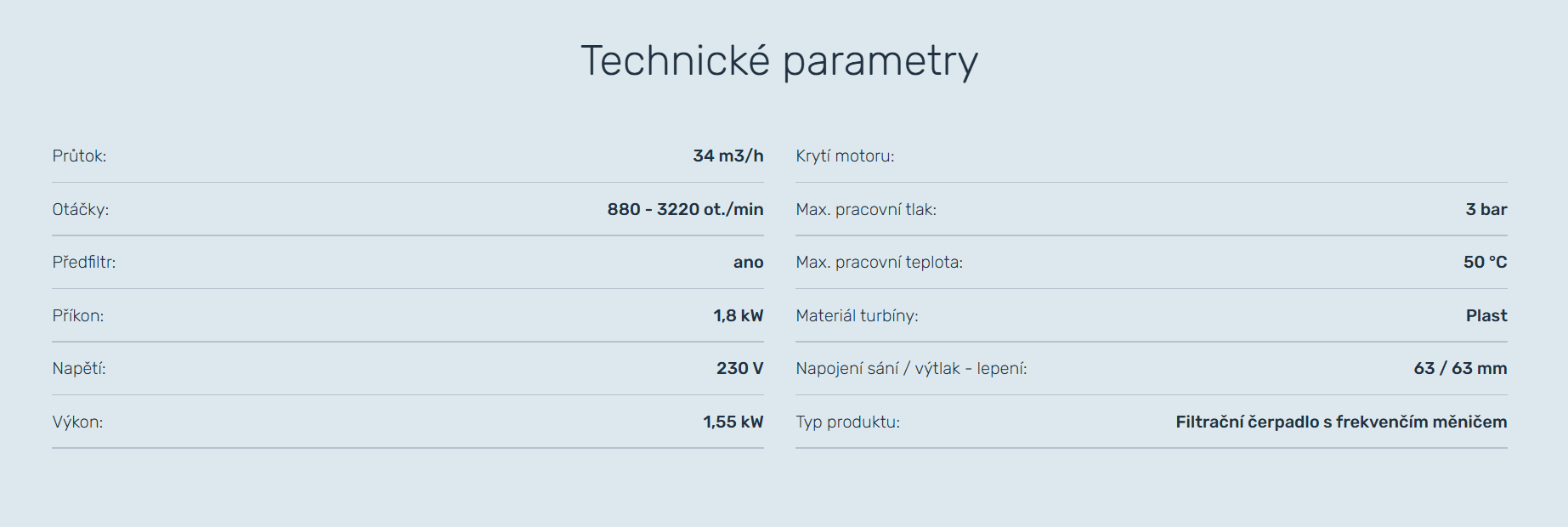Click the Předfiltr label

coord(84,263)
